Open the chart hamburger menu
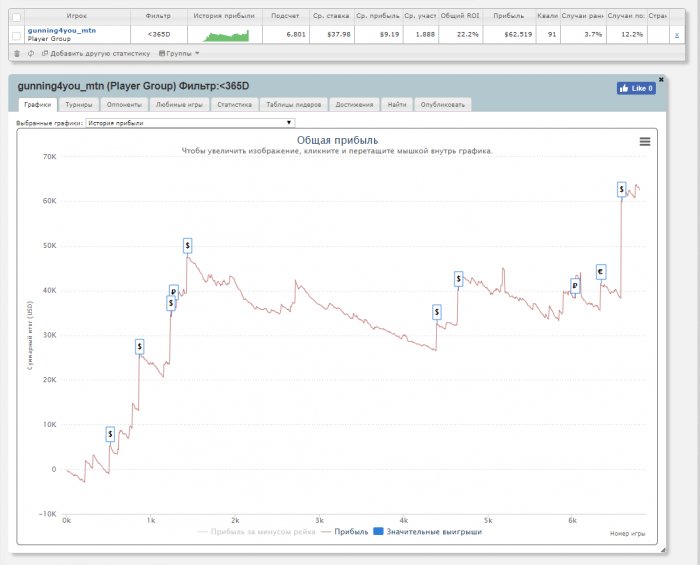Image resolution: width=700 pixels, height=565 pixels. [645, 142]
